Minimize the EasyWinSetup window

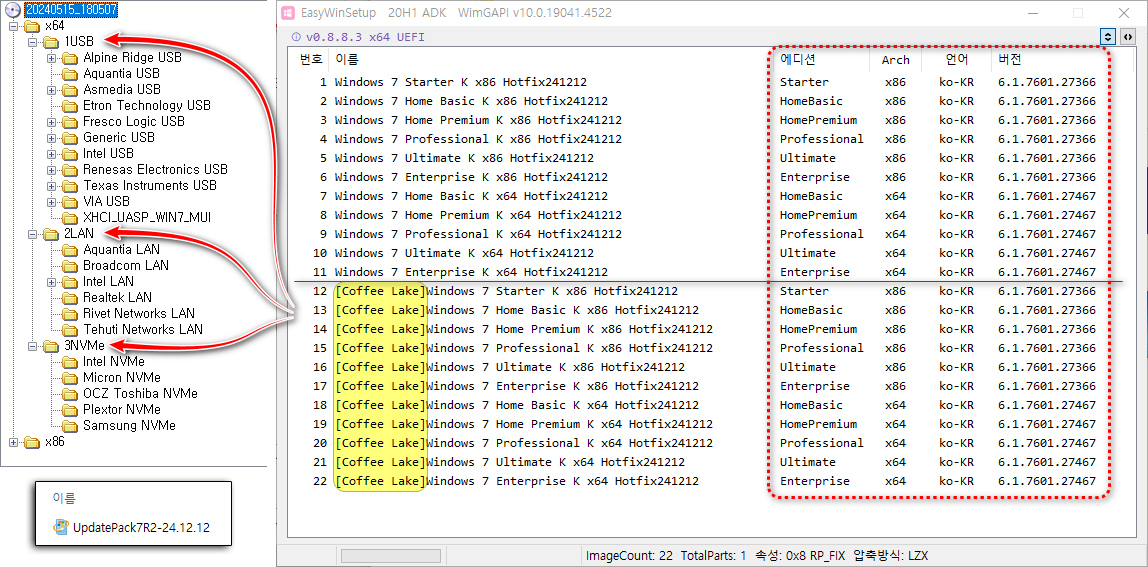point(1033,13)
